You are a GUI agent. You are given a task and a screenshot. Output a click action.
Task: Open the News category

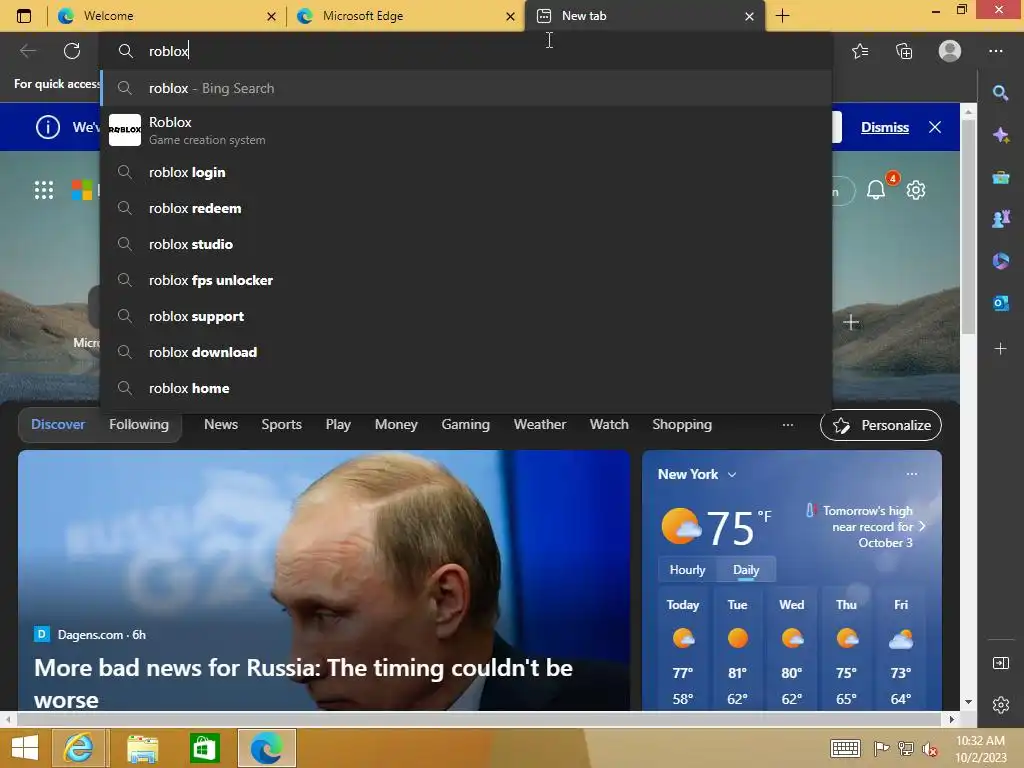pyautogui.click(x=221, y=424)
